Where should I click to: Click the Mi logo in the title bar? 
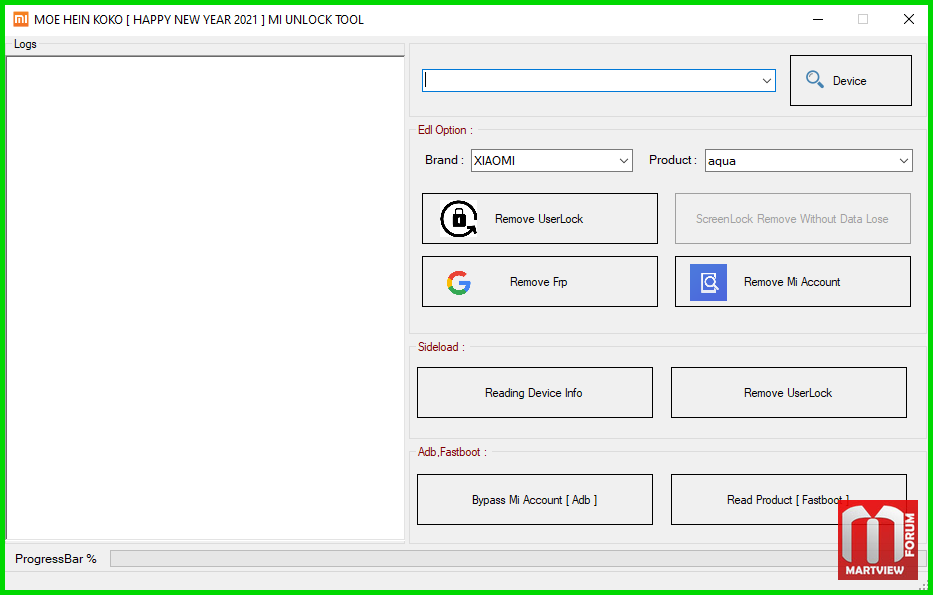21,20
